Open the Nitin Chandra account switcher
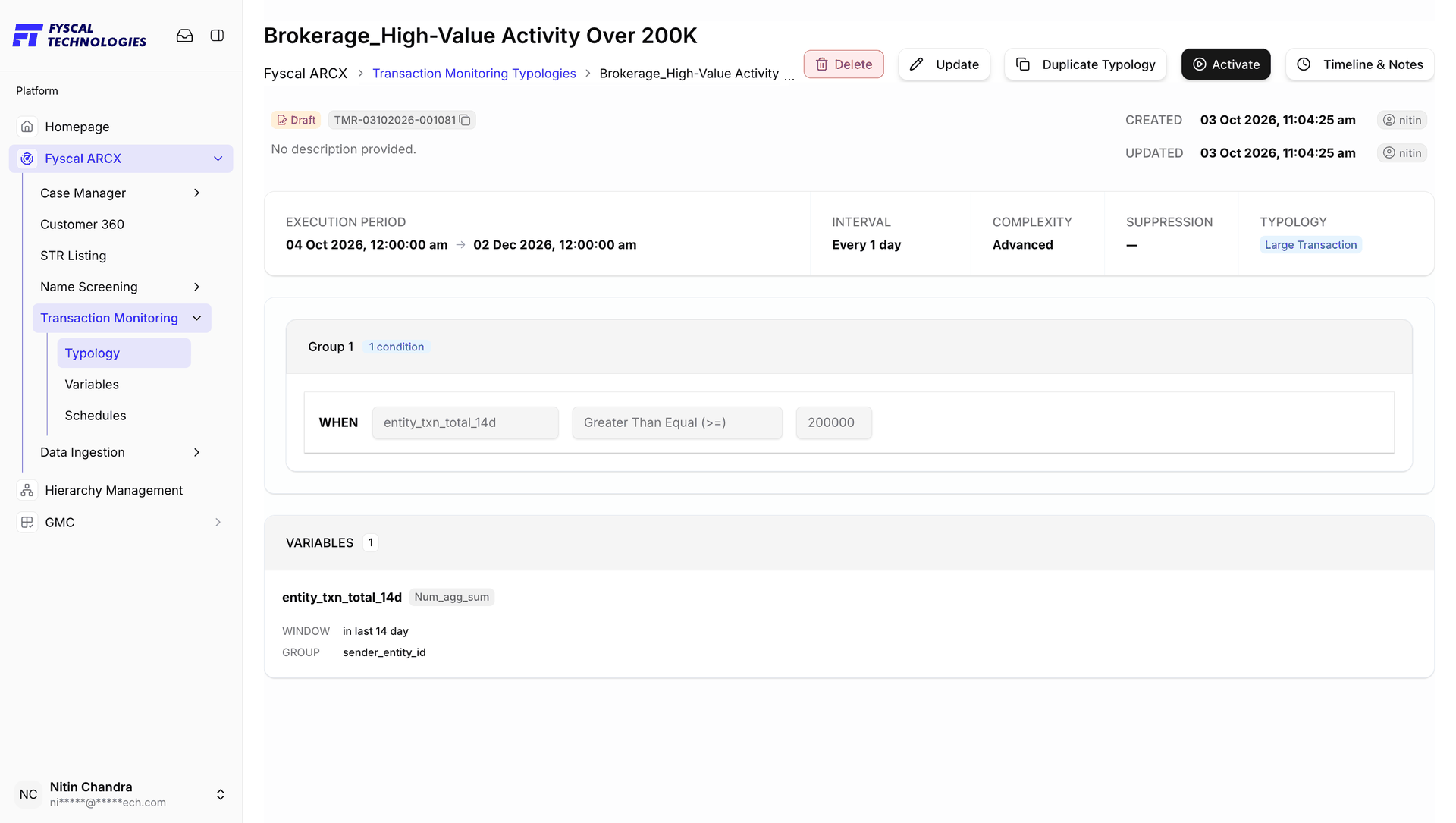The height and width of the screenshot is (823, 1456). click(221, 794)
